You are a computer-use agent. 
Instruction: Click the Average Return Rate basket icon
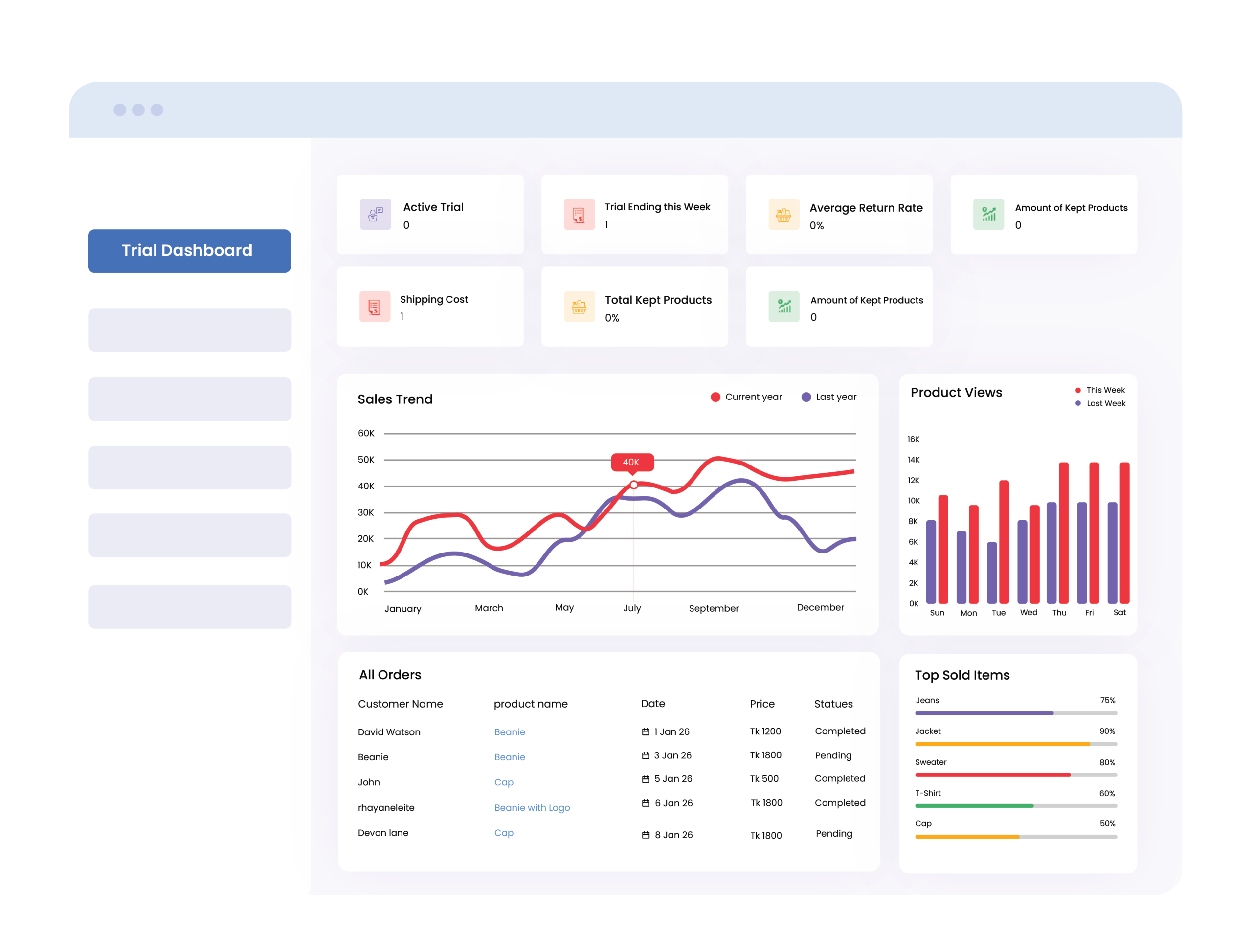(783, 214)
